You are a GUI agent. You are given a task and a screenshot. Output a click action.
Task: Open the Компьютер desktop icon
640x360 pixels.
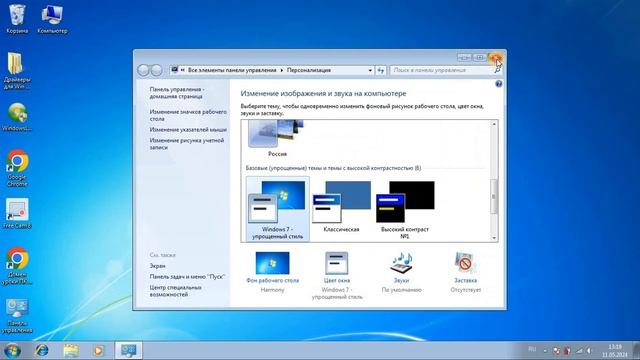point(52,18)
